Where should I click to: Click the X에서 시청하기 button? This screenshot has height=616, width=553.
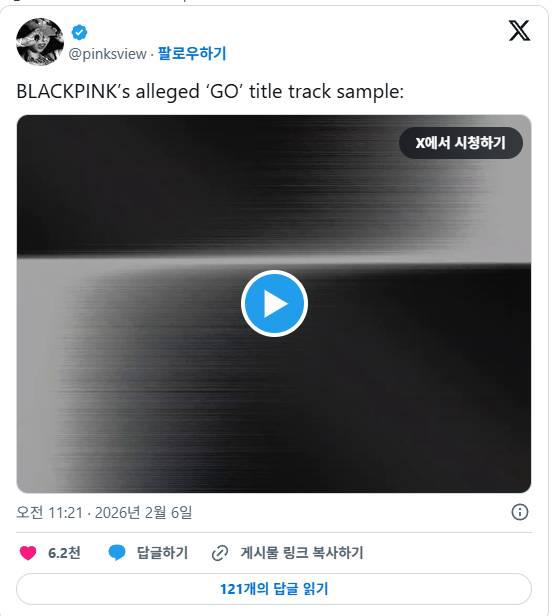[x=461, y=143]
